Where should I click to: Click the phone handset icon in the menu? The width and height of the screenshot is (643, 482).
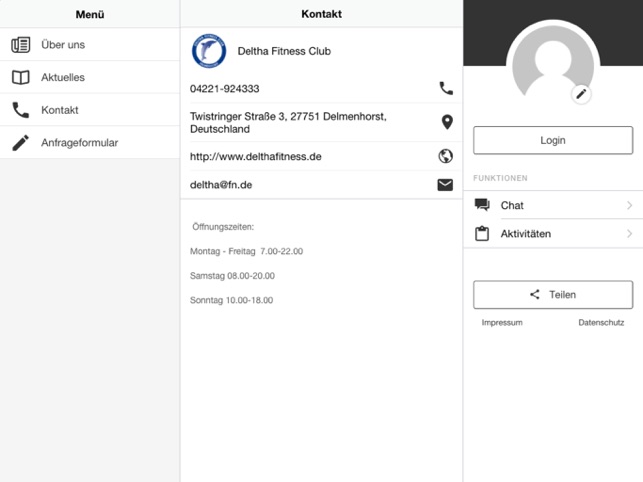[x=21, y=110]
